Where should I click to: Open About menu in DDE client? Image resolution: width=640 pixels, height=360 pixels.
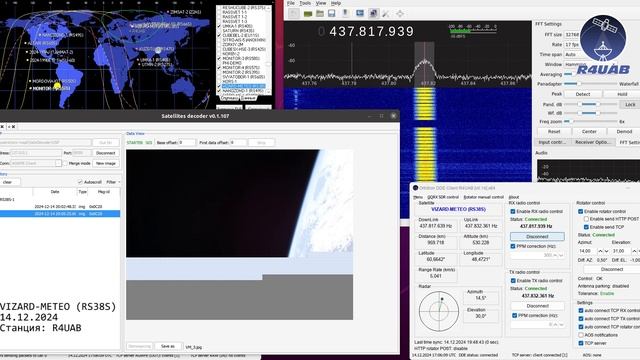pyautogui.click(x=514, y=197)
